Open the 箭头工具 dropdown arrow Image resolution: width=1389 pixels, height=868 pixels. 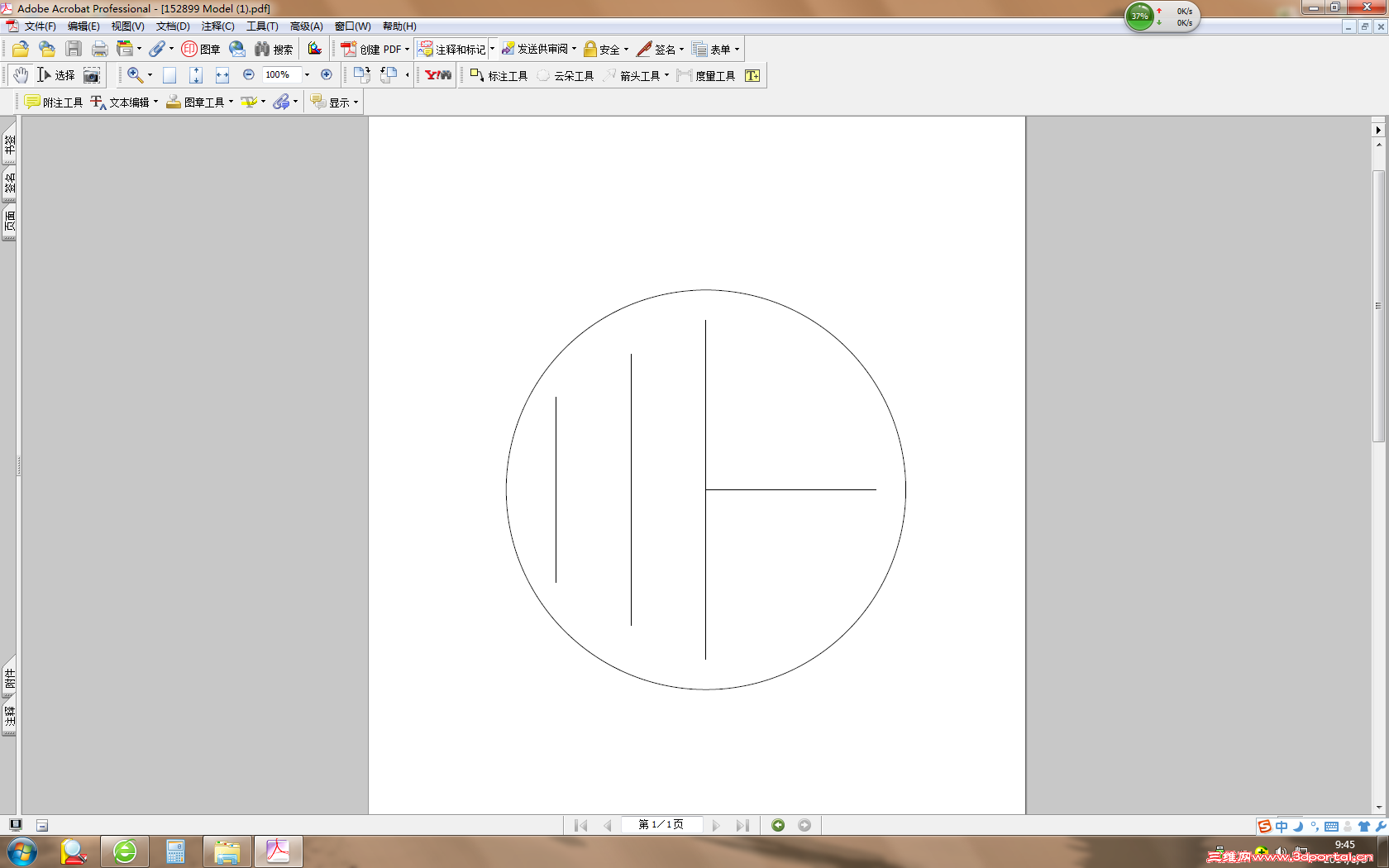point(666,75)
